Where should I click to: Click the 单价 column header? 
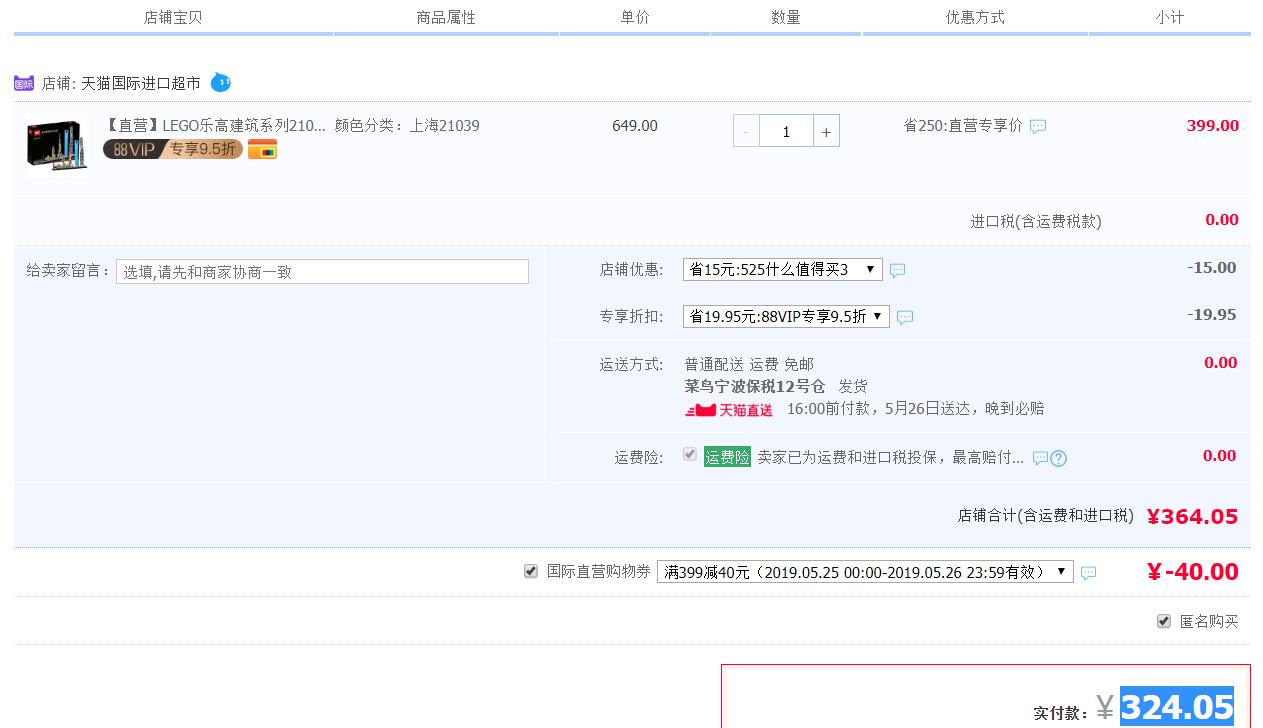(635, 17)
